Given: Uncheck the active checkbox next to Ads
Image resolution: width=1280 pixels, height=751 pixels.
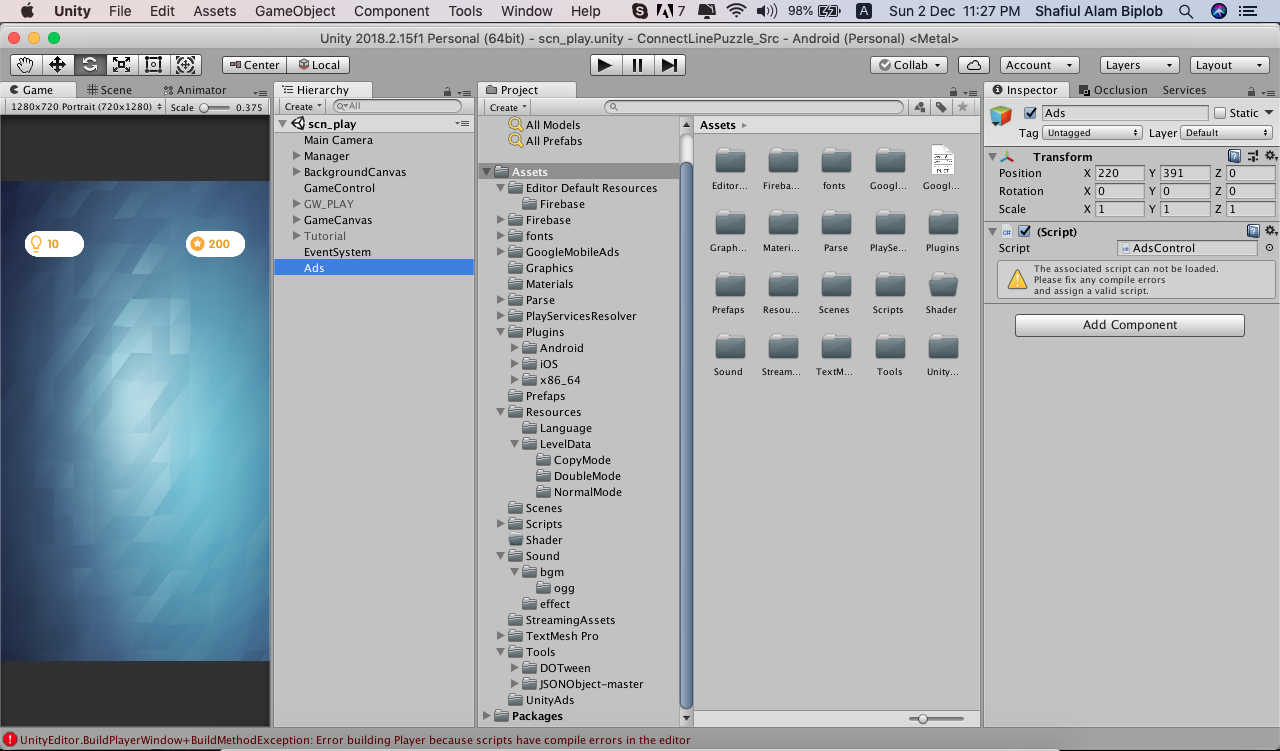Looking at the screenshot, I should [1029, 112].
